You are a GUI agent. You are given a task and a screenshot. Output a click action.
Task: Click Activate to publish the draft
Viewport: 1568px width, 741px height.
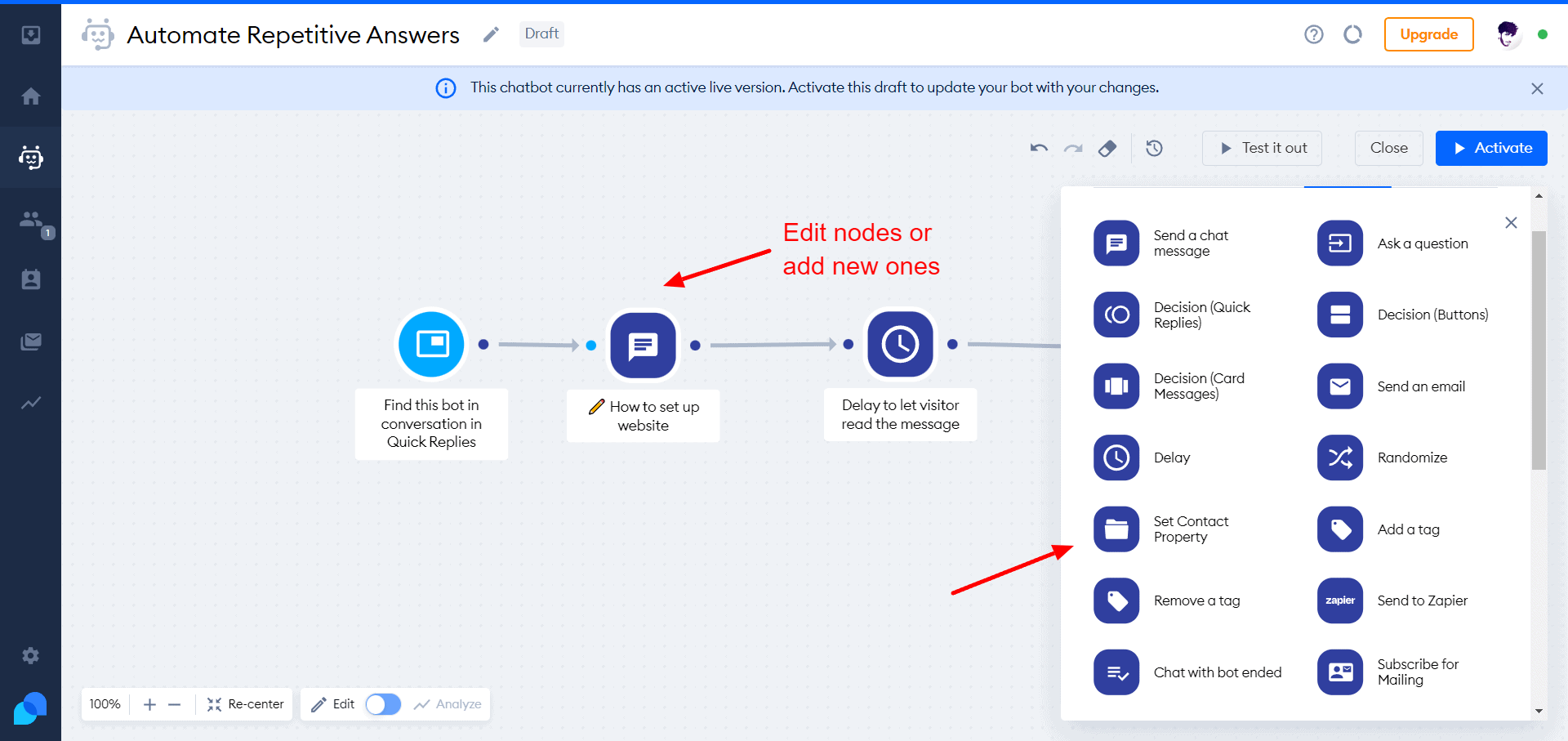tap(1490, 148)
